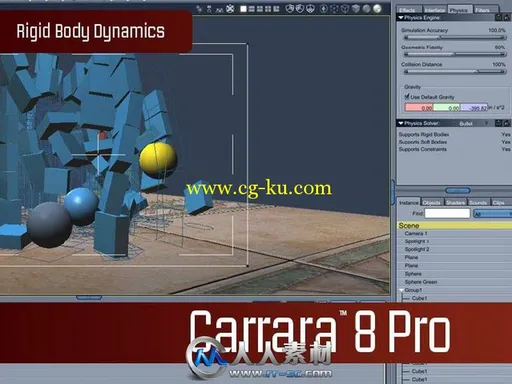
Task: Switch to the Objects tab
Action: pos(432,202)
